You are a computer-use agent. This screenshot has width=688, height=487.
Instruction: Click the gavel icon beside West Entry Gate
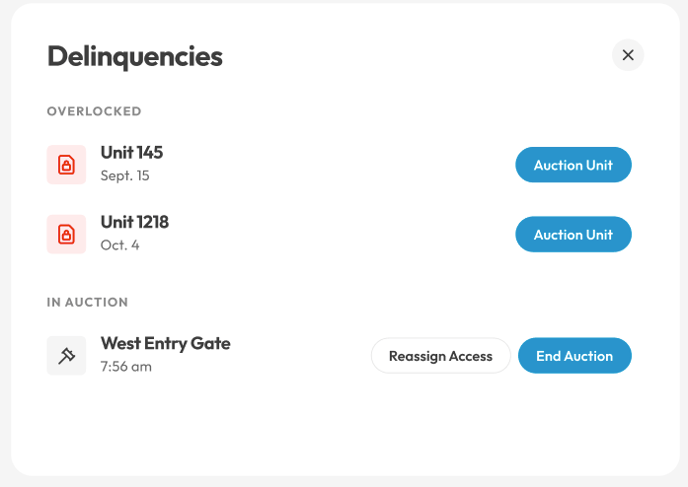point(66,355)
